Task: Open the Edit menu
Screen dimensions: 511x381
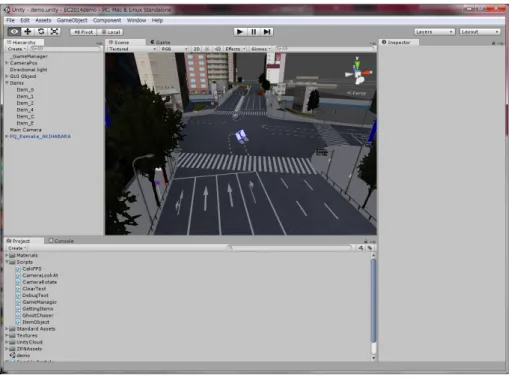Action: click(x=25, y=20)
